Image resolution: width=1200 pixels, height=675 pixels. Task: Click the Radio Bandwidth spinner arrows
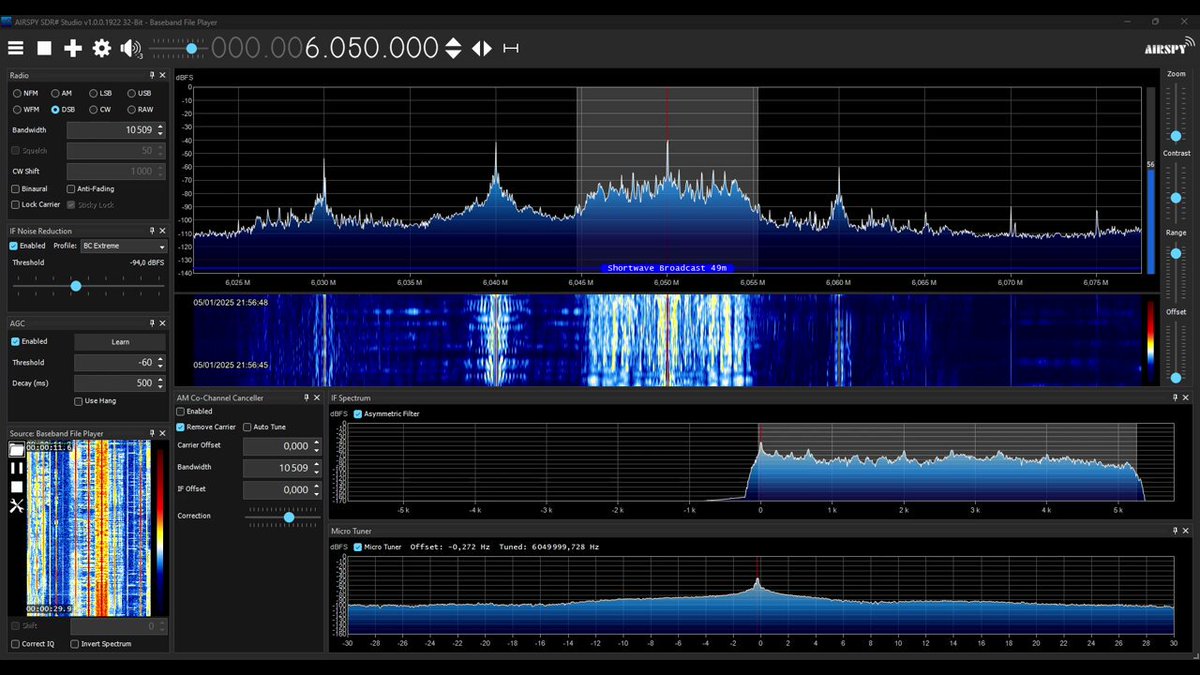pyautogui.click(x=161, y=130)
